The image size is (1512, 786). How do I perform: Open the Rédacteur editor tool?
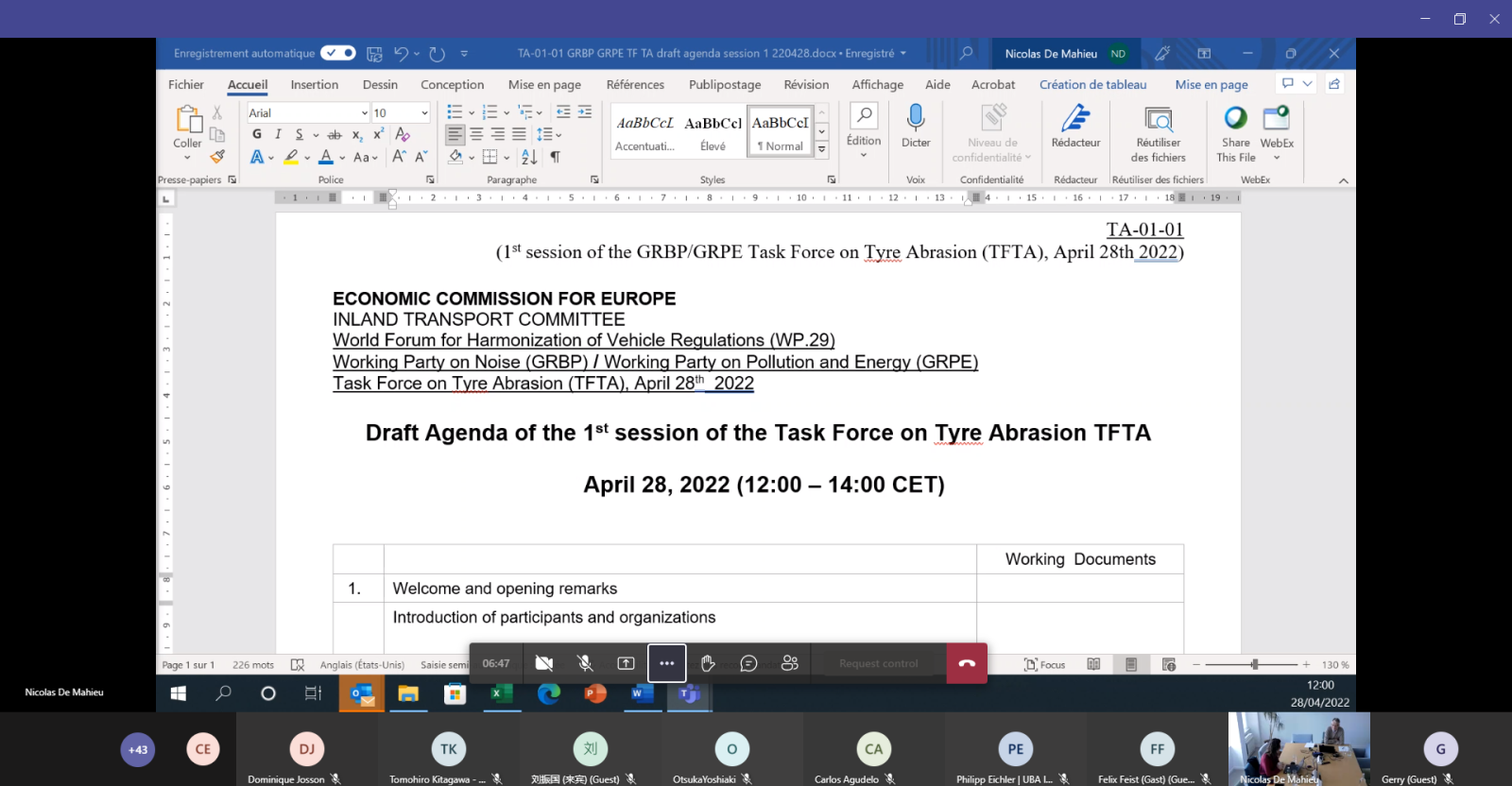pos(1075,119)
